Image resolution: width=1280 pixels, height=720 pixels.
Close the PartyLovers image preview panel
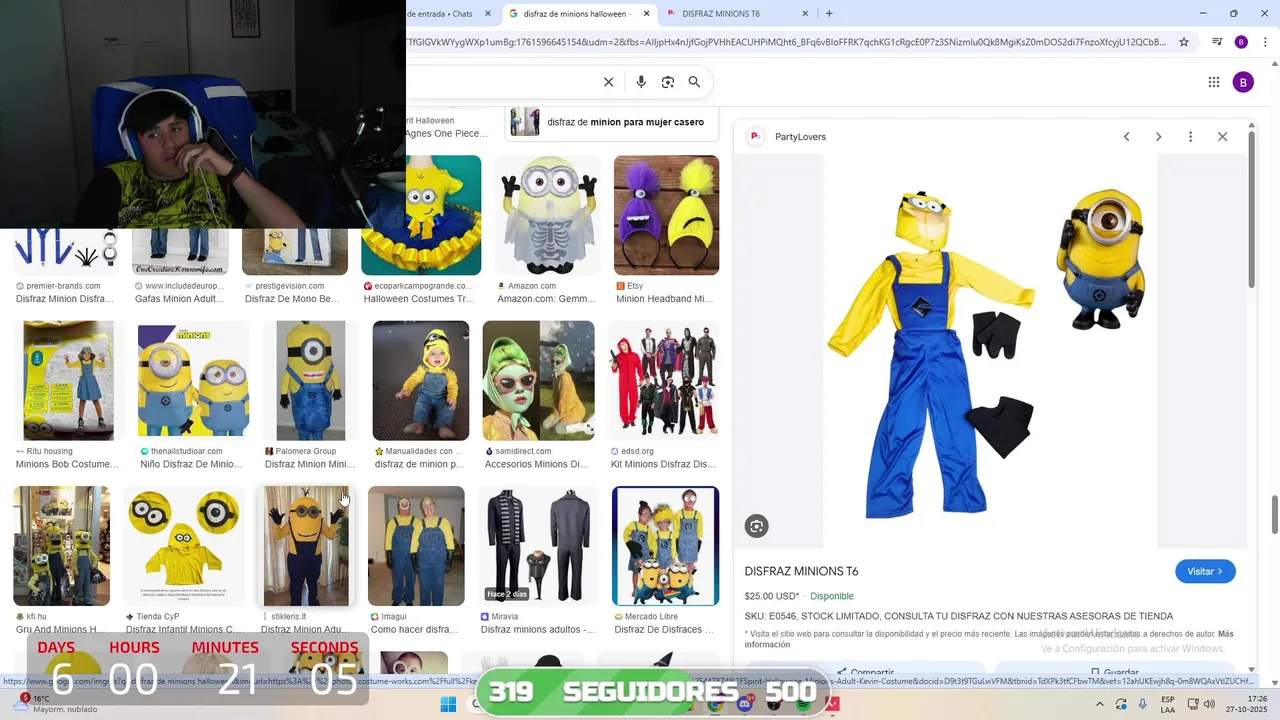(x=1222, y=137)
